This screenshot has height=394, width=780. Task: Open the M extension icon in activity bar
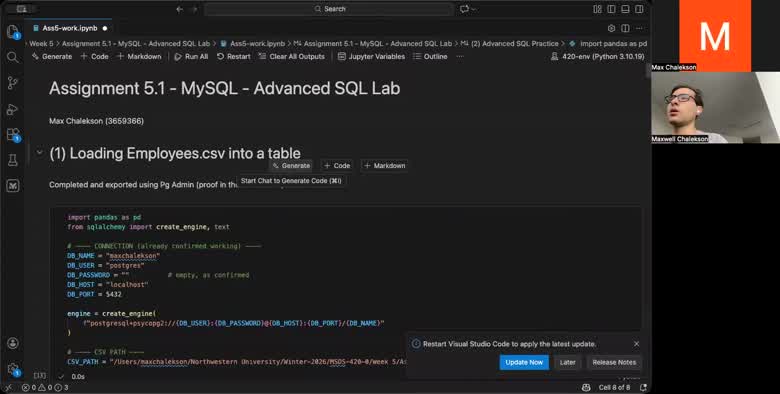click(13, 186)
